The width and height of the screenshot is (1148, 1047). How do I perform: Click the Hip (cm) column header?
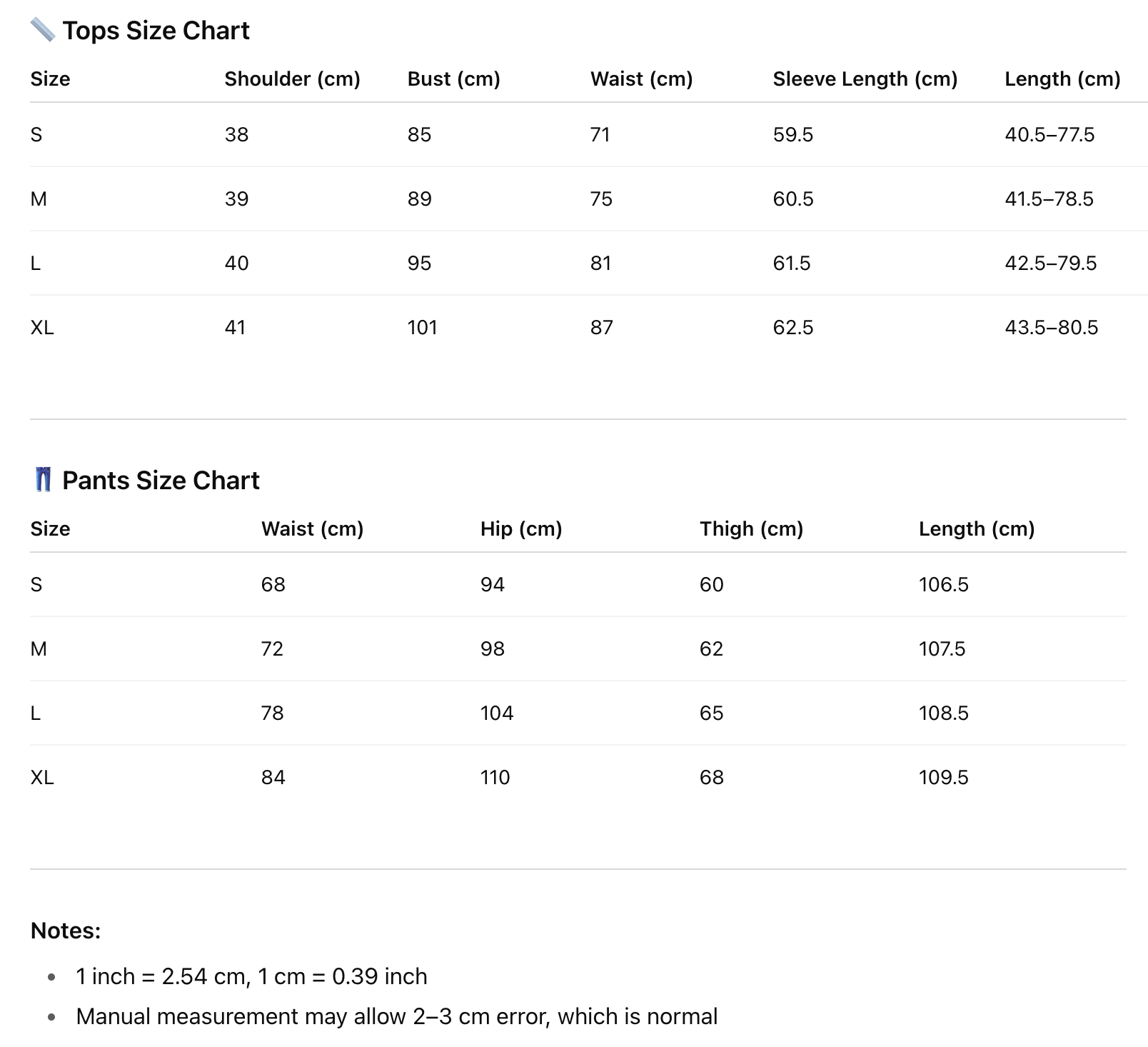click(x=521, y=528)
